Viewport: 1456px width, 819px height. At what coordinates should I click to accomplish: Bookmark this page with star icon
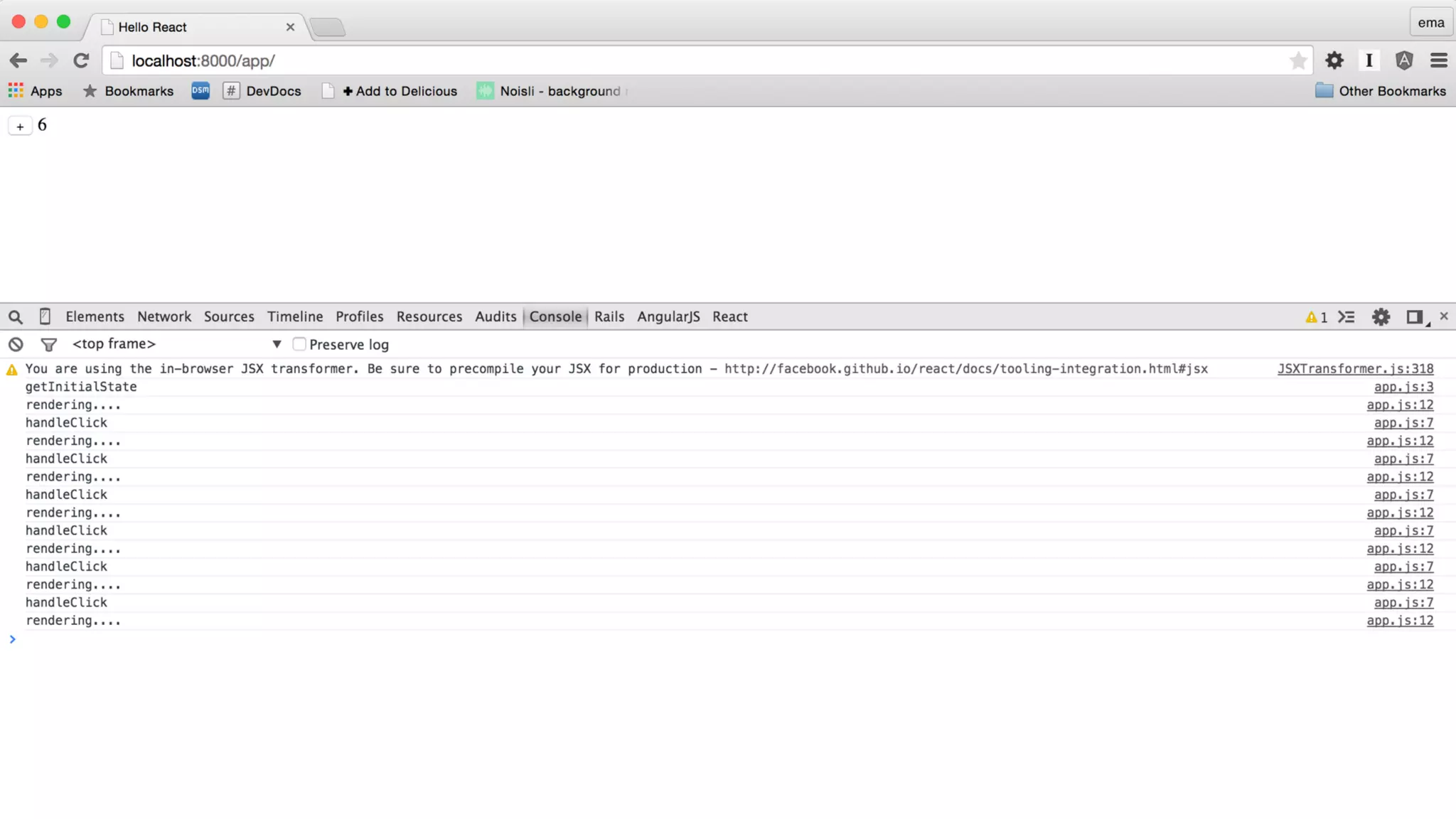(1297, 61)
